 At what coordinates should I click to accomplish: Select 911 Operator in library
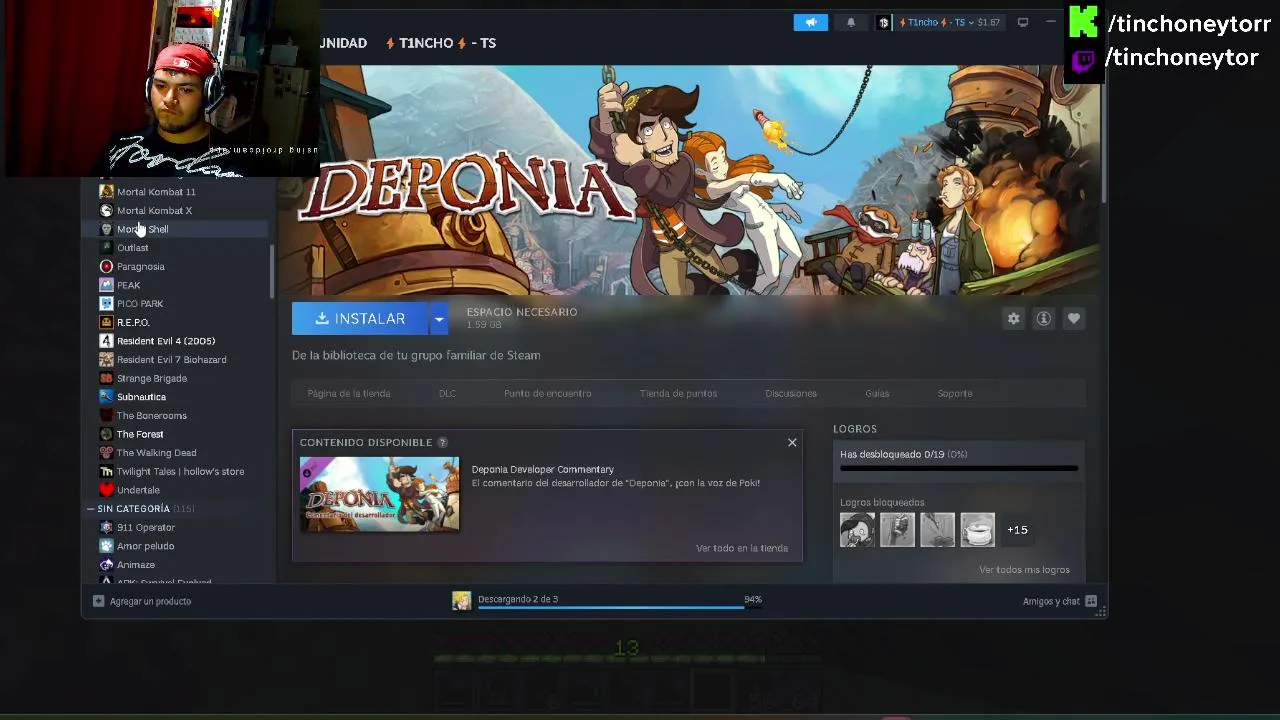pos(146,528)
